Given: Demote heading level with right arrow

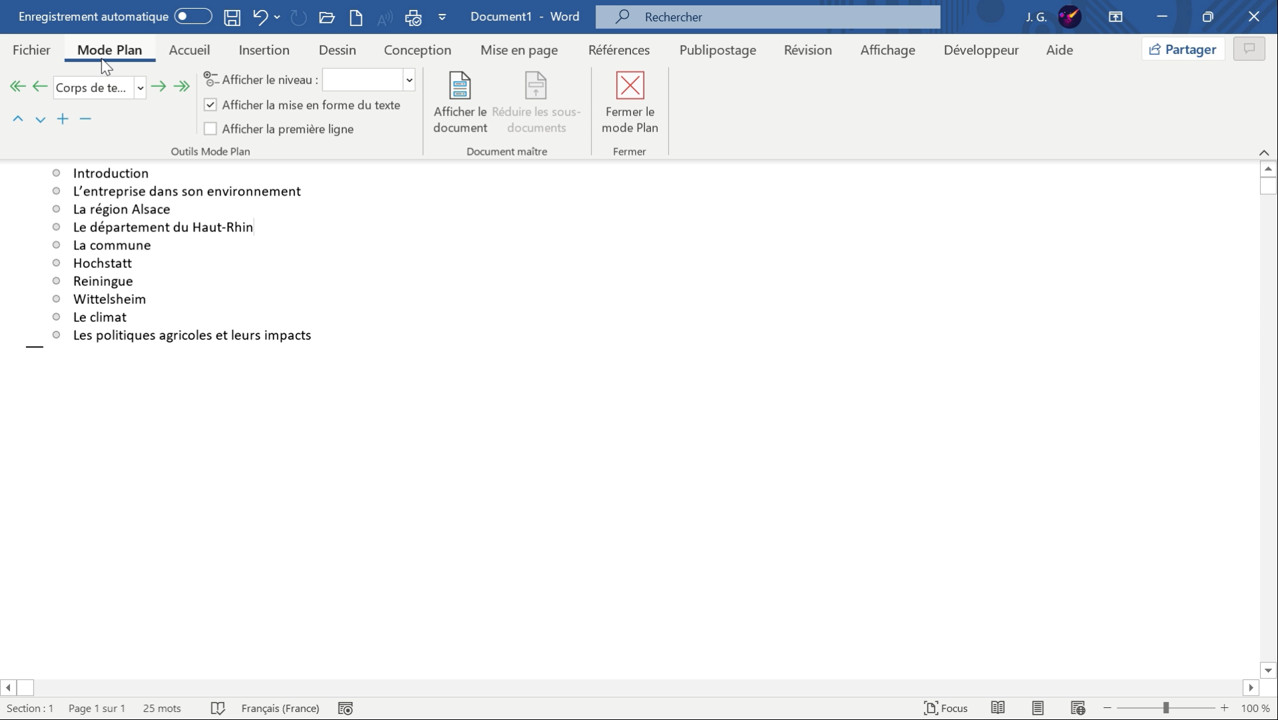Looking at the screenshot, I should (158, 87).
